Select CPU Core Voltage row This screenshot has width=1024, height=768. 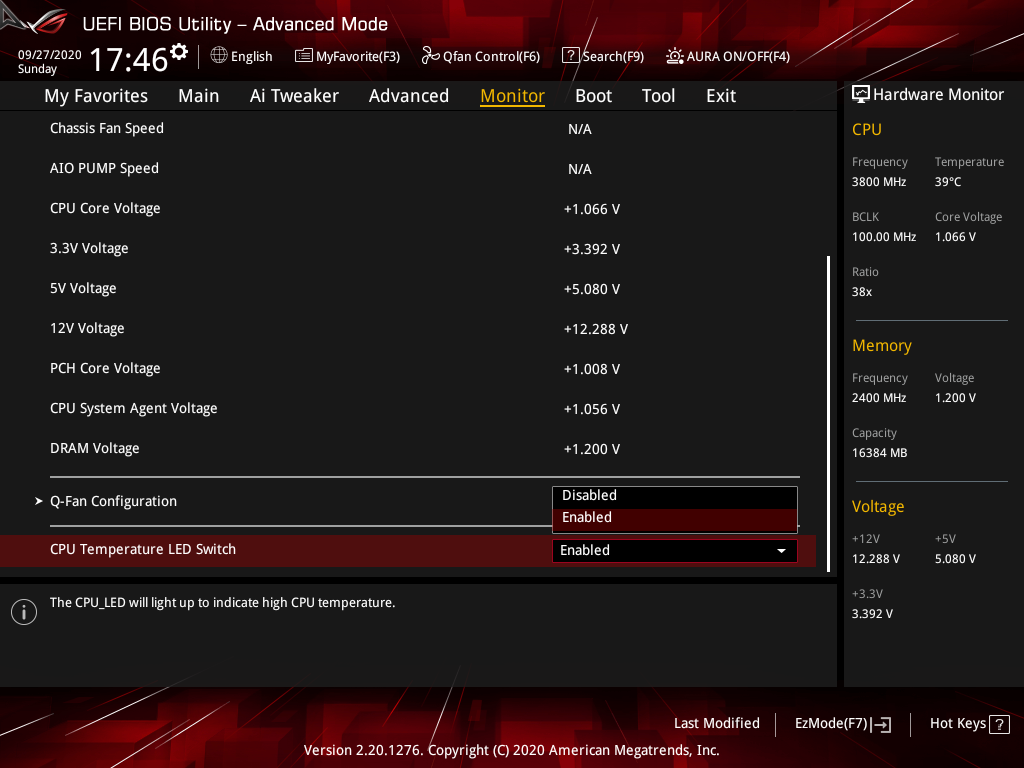coord(408,208)
